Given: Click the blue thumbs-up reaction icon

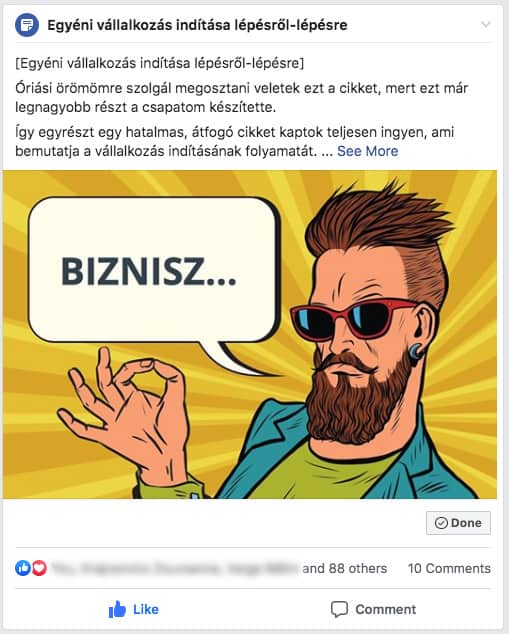Looking at the screenshot, I should pos(23,568).
